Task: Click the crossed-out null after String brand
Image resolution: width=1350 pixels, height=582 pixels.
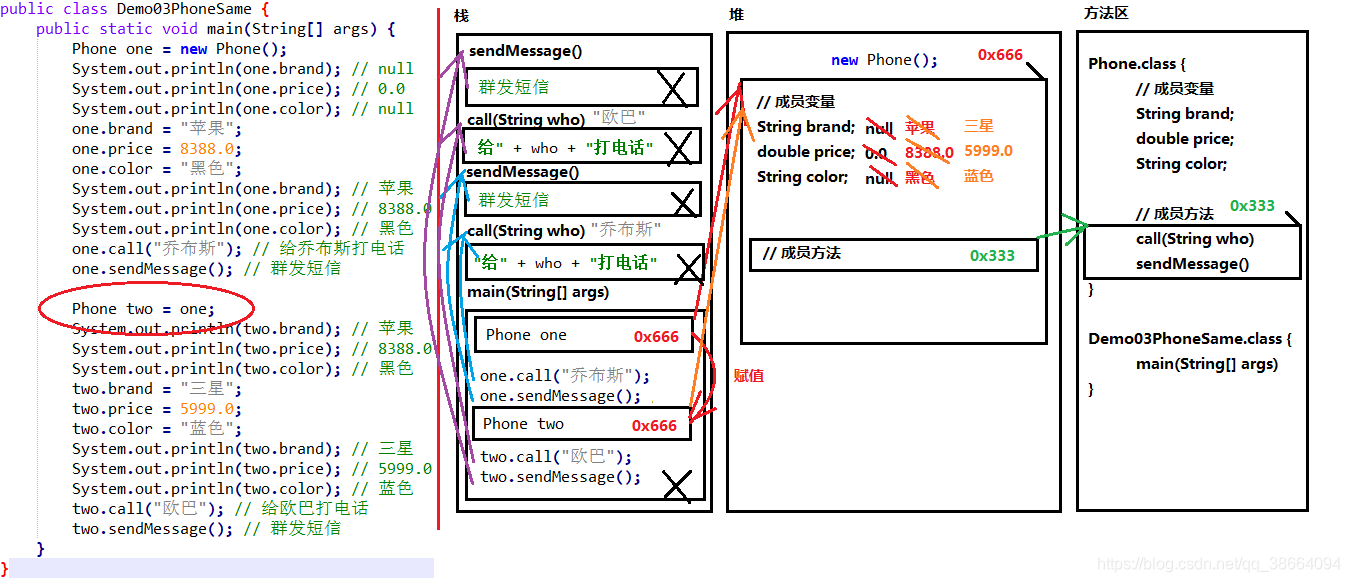Action: tap(879, 128)
